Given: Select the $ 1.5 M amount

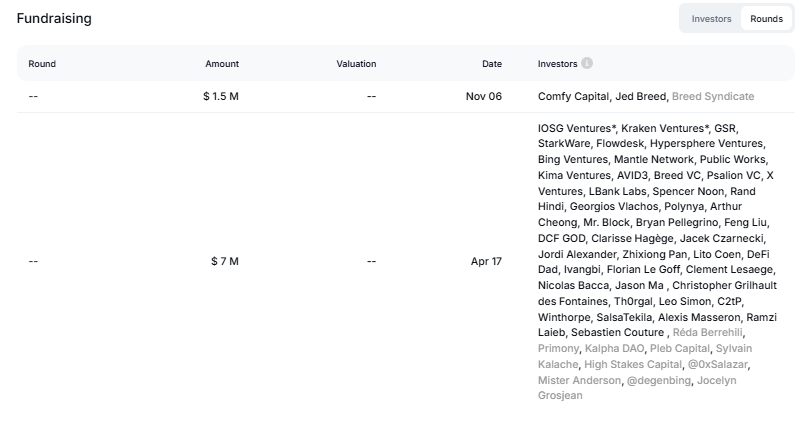Looking at the screenshot, I should point(221,96).
